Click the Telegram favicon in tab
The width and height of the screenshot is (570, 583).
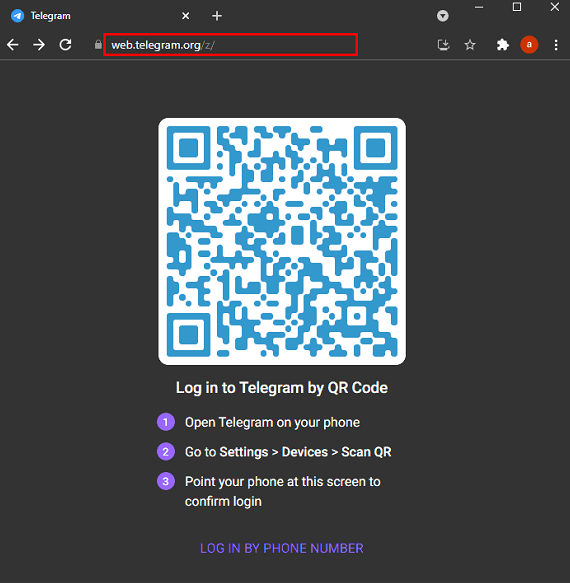tap(17, 16)
